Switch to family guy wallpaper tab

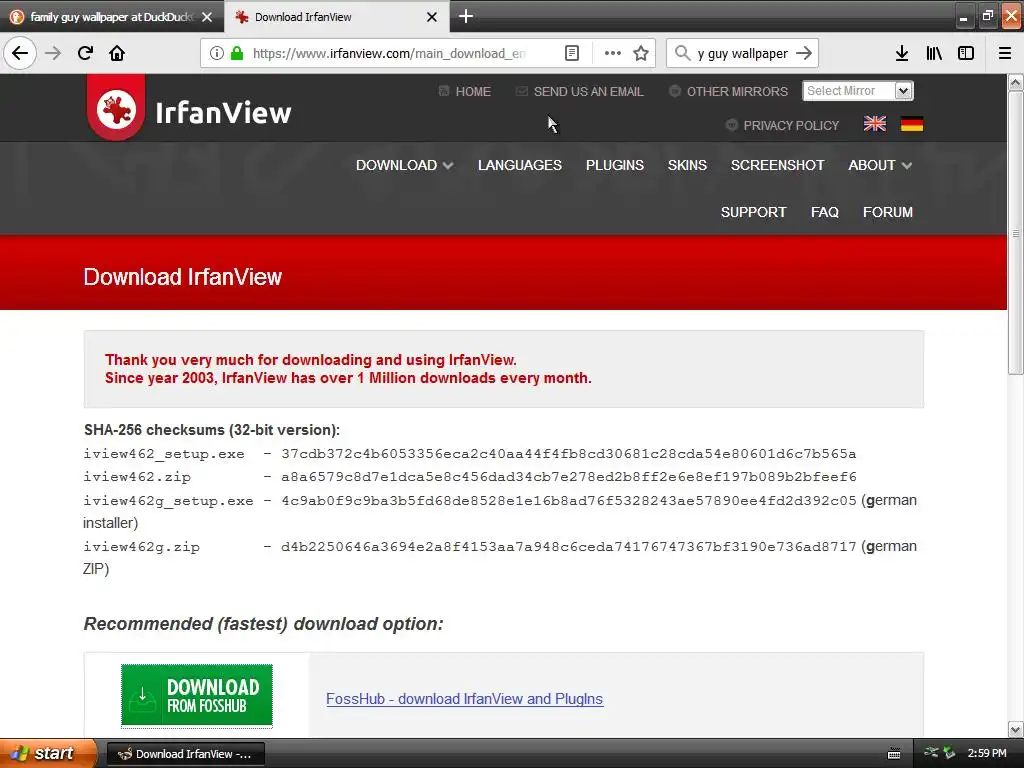(x=112, y=17)
